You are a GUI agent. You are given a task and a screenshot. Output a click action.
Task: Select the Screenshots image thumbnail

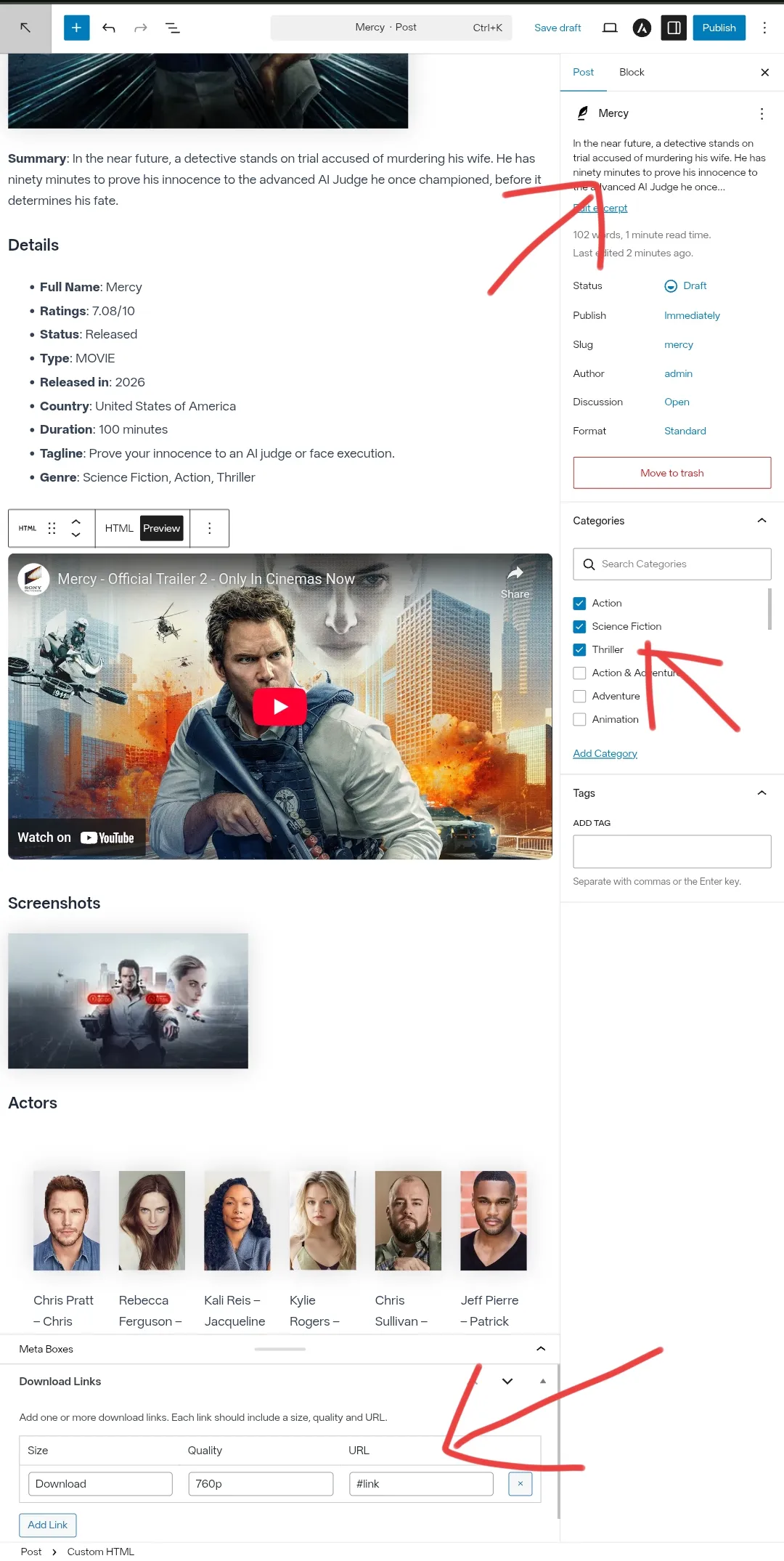point(128,1001)
